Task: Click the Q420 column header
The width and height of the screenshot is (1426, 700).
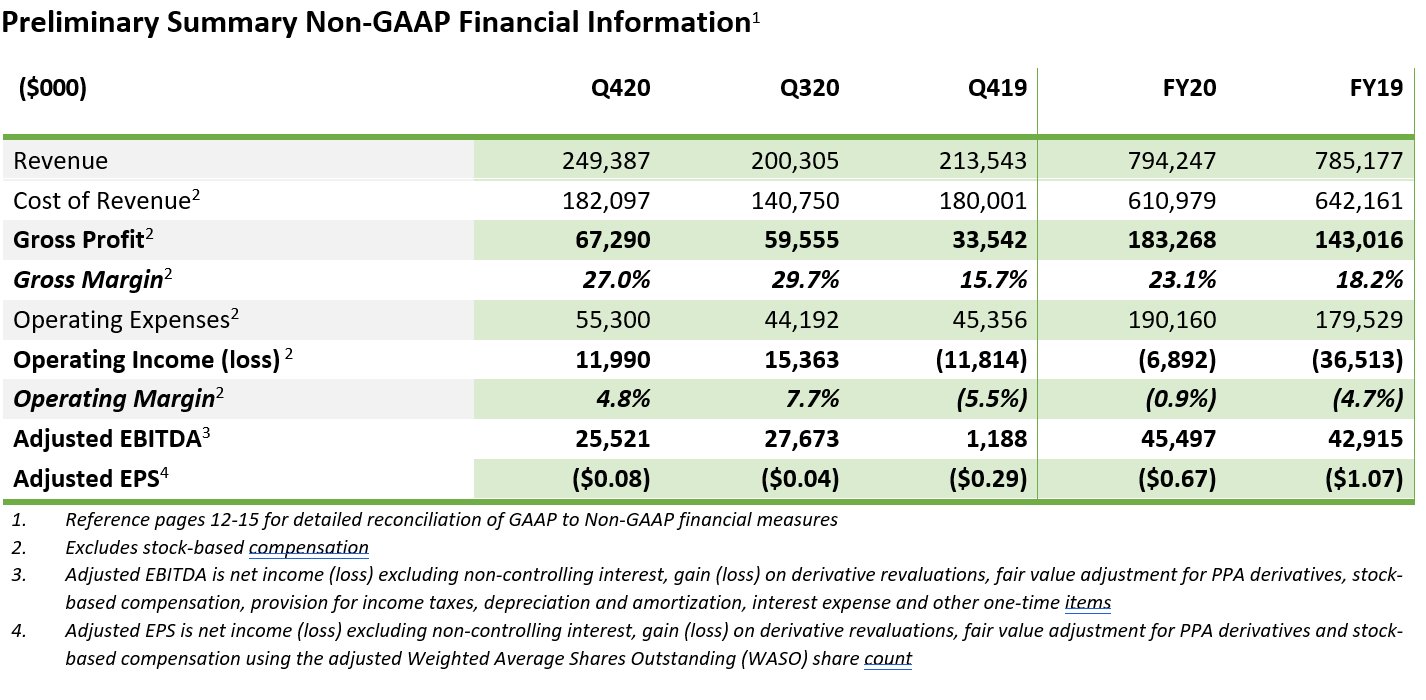Action: 619,88
